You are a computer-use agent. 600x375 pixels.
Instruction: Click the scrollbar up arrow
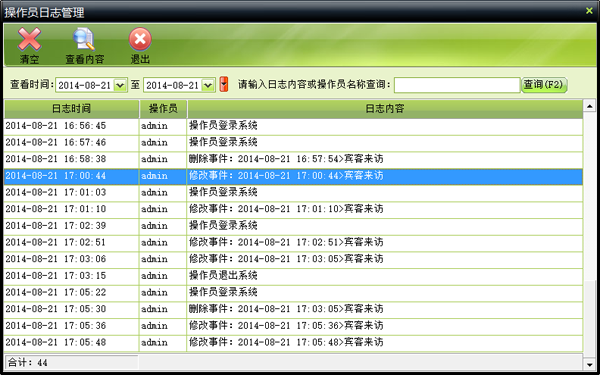[x=589, y=105]
